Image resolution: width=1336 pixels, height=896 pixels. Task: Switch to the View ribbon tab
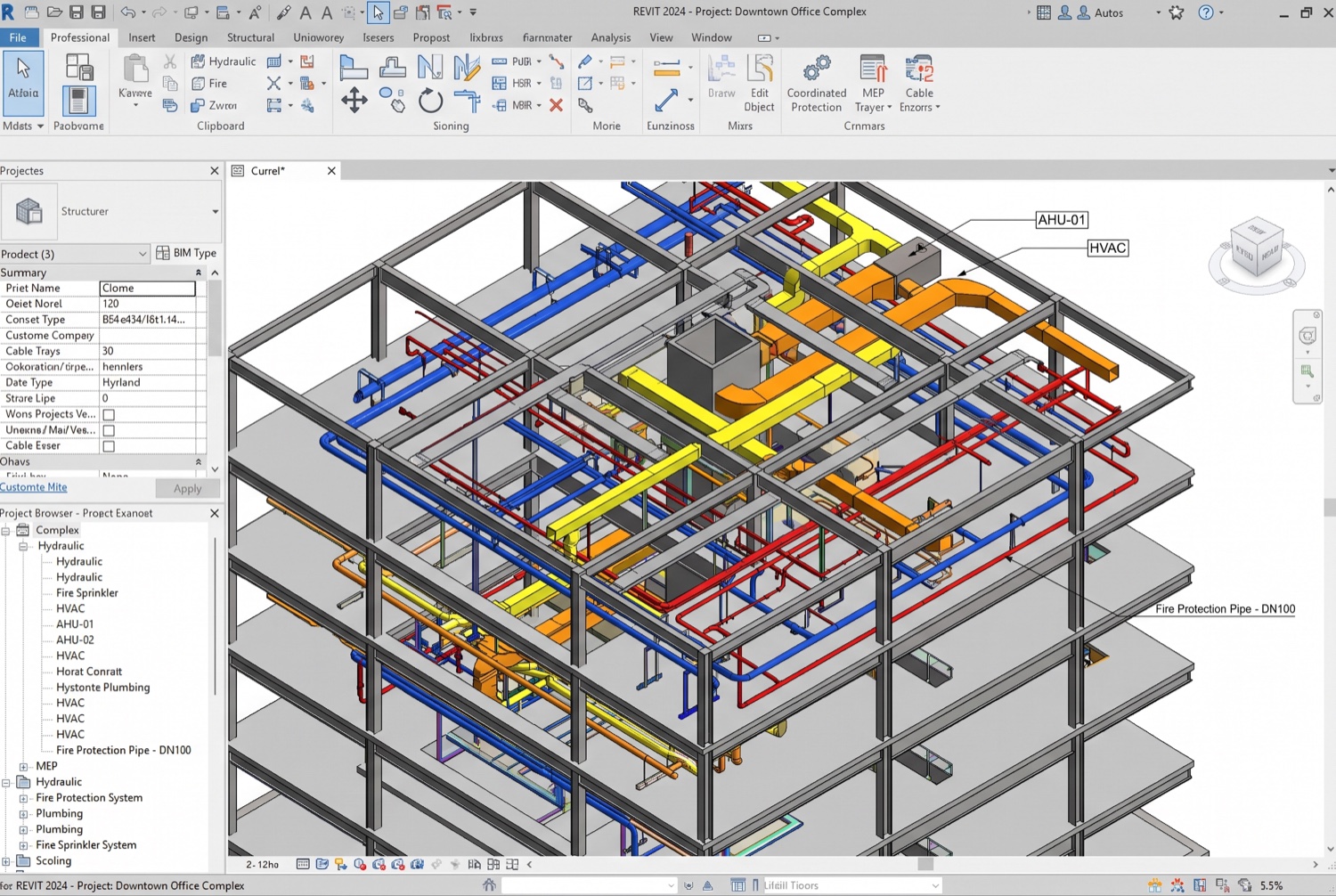point(661,37)
